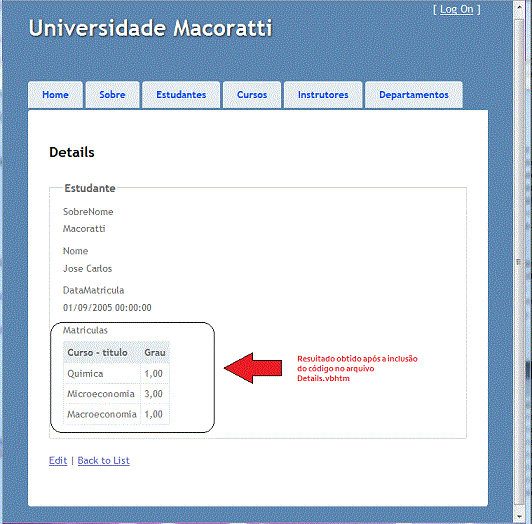Follow the Back to List link
Image resolution: width=532 pixels, height=524 pixels.
click(103, 461)
